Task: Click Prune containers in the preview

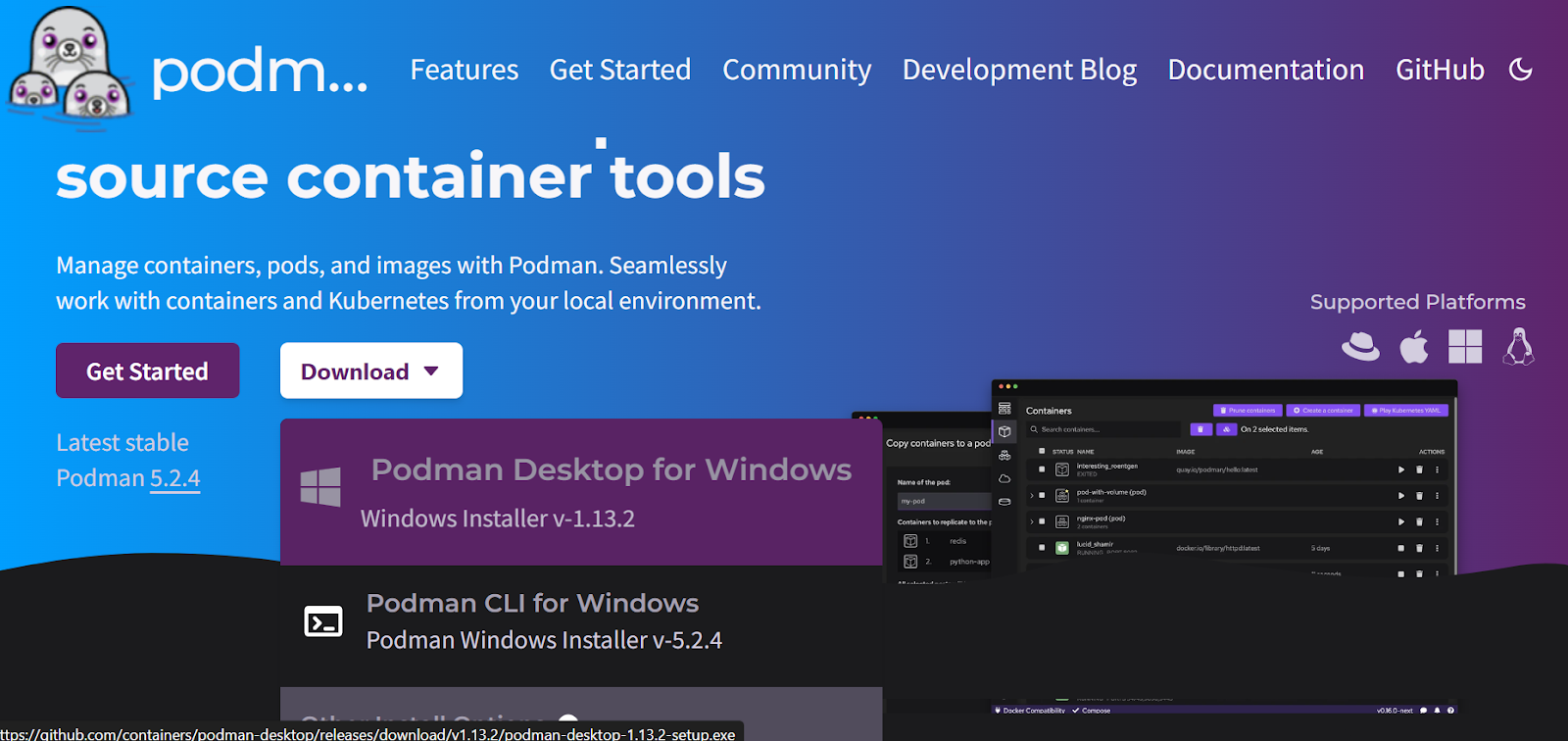Action: [x=1248, y=411]
